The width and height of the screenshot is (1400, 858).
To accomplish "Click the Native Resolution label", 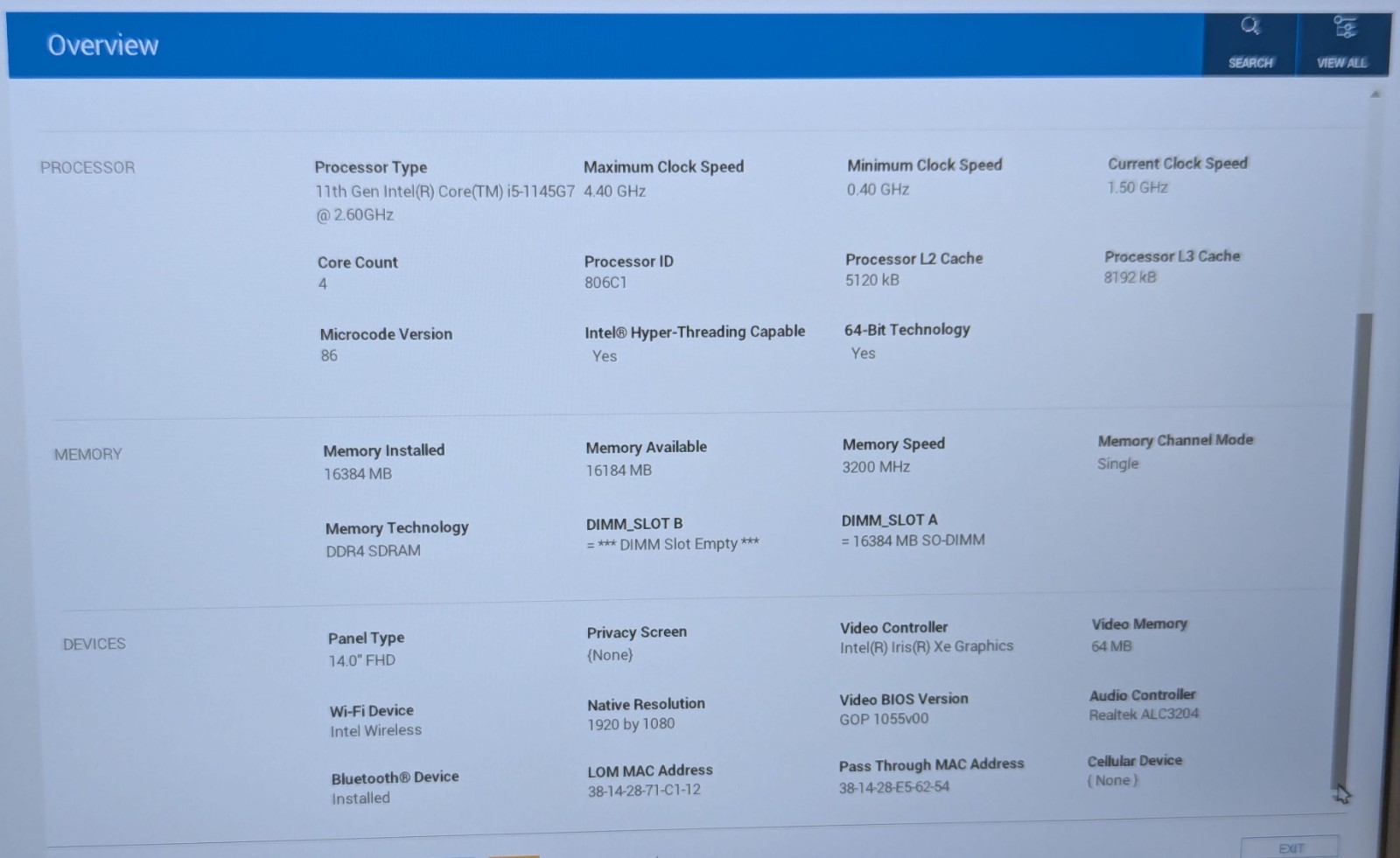I will click(x=646, y=704).
